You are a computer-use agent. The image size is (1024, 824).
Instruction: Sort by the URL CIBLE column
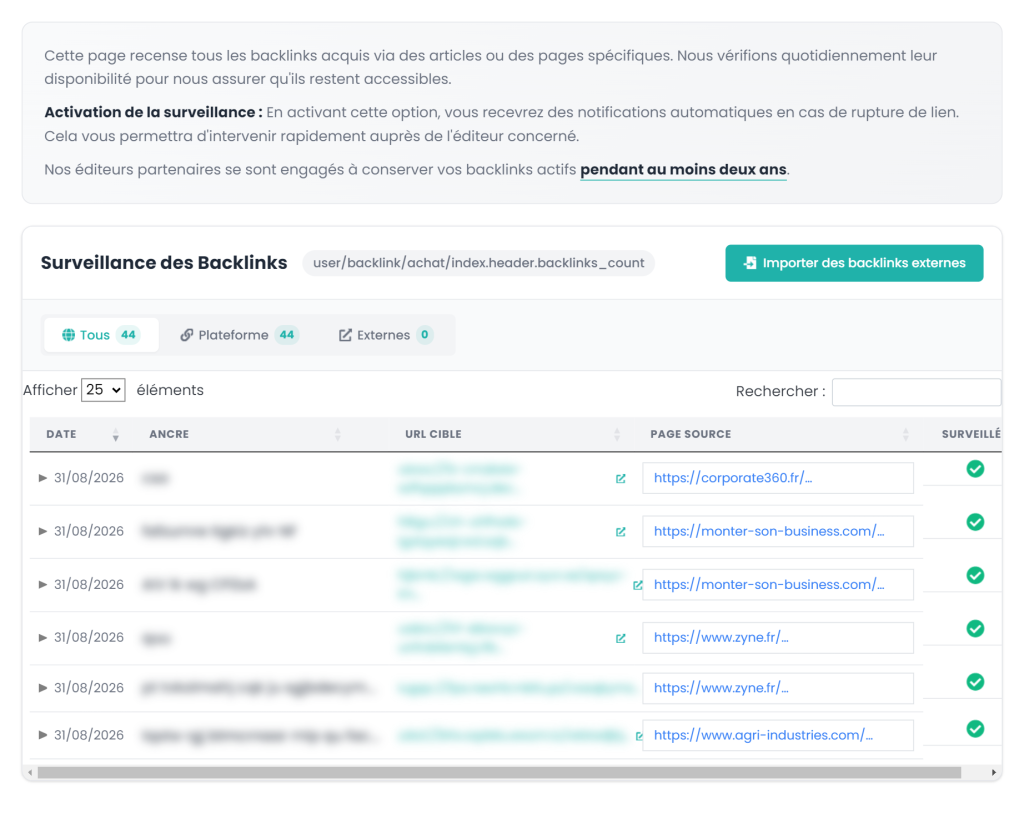(x=512, y=434)
